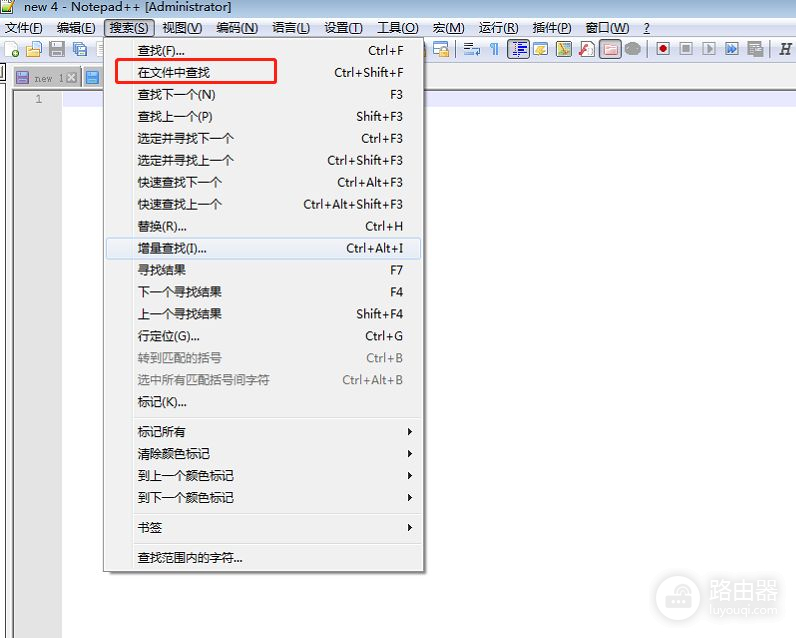The height and width of the screenshot is (638, 796).
Task: Click the Open file folder icon
Action: point(34,49)
